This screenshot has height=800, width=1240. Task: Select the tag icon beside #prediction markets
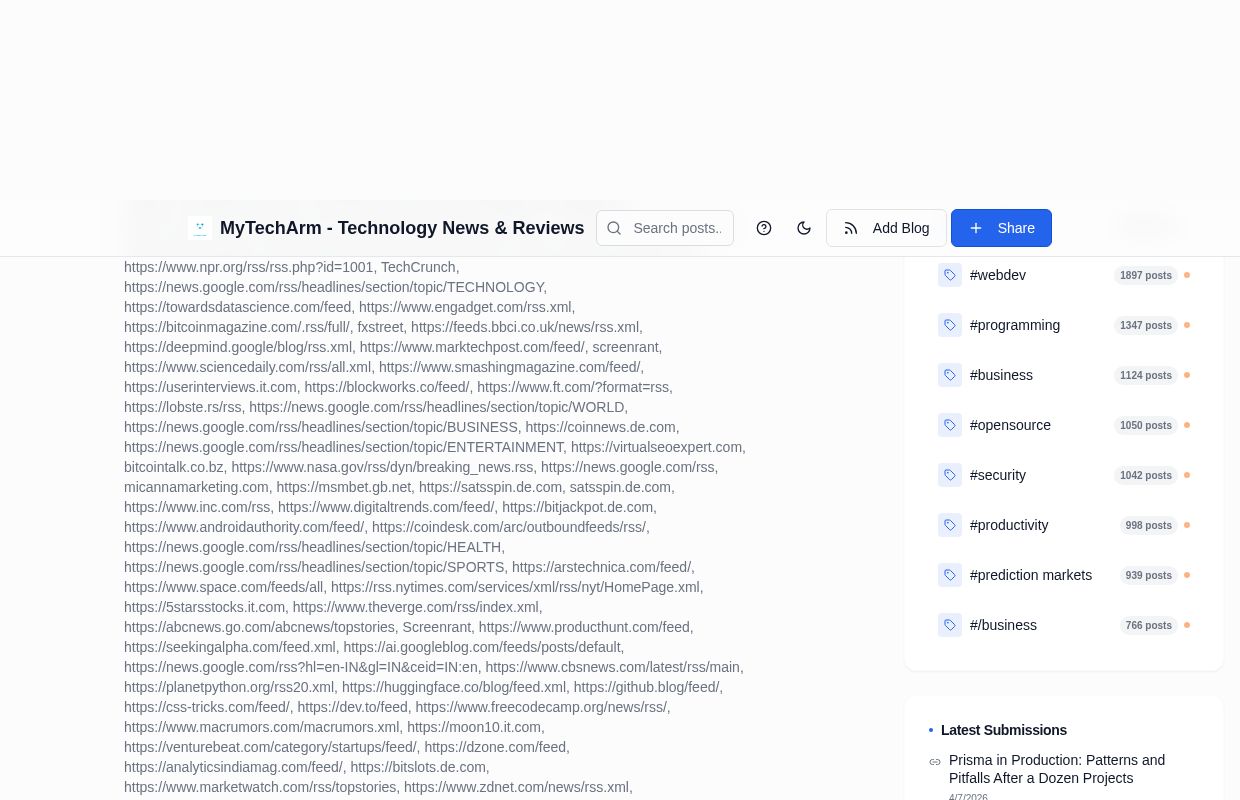click(950, 575)
